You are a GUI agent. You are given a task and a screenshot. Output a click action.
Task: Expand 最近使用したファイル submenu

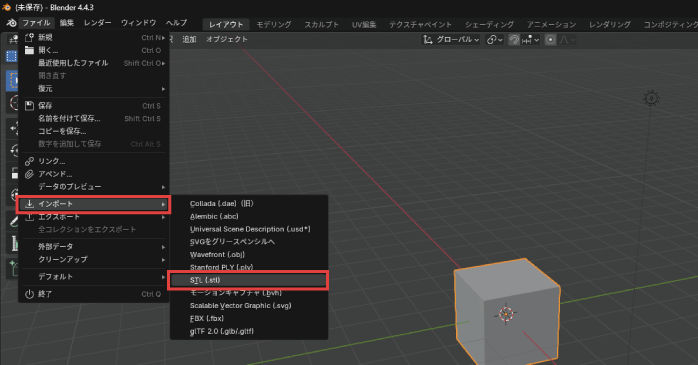[x=163, y=63]
